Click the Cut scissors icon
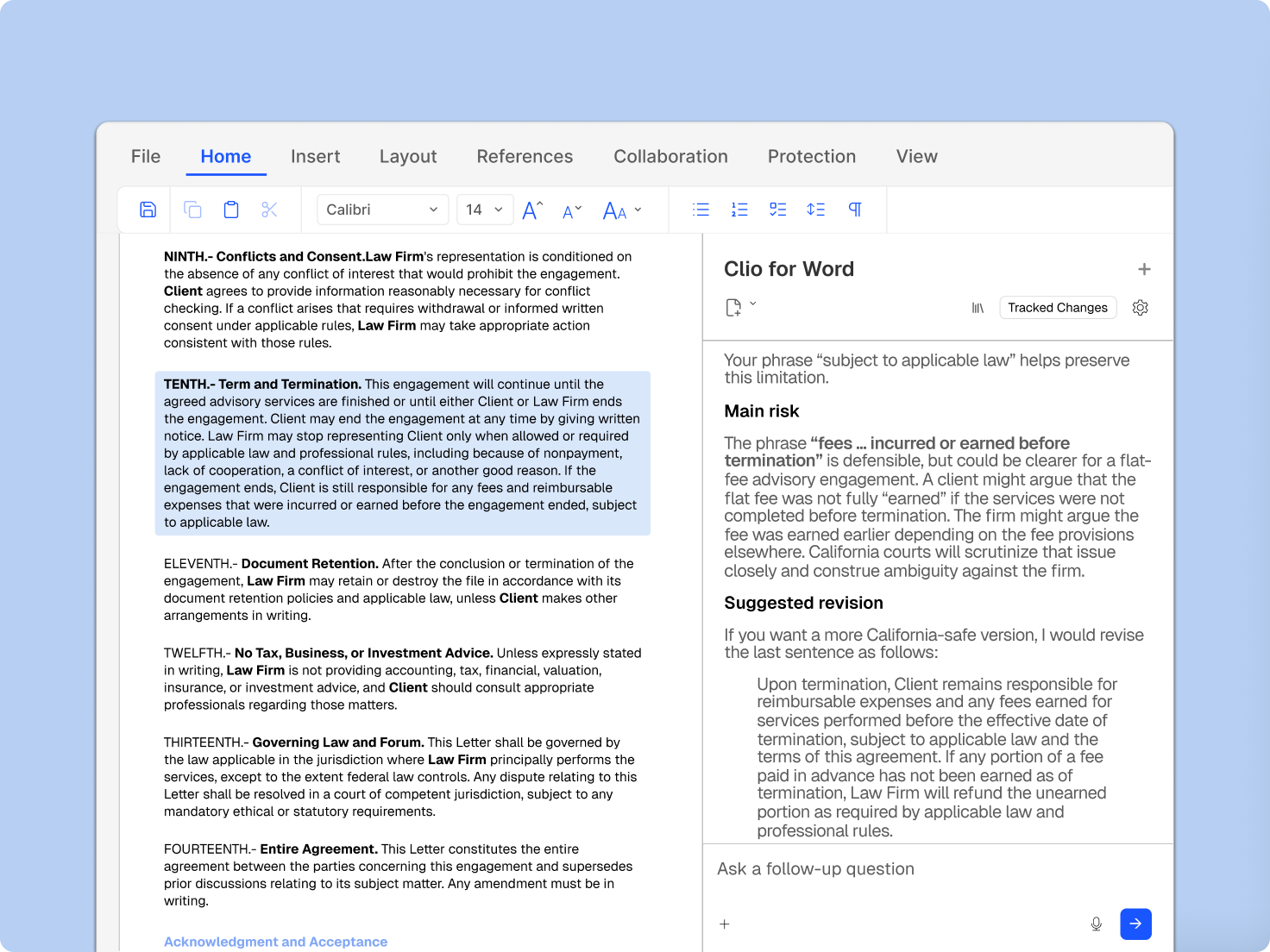 tap(269, 210)
